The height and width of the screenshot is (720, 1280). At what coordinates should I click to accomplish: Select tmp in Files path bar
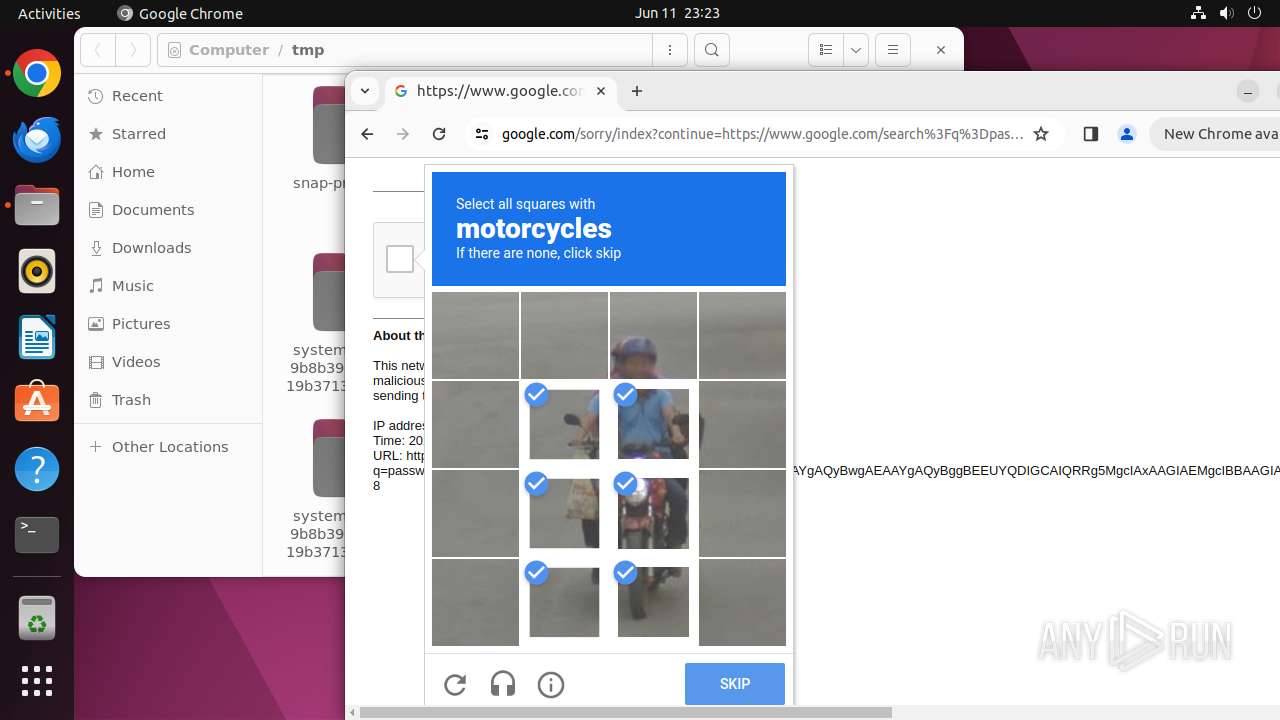click(308, 50)
